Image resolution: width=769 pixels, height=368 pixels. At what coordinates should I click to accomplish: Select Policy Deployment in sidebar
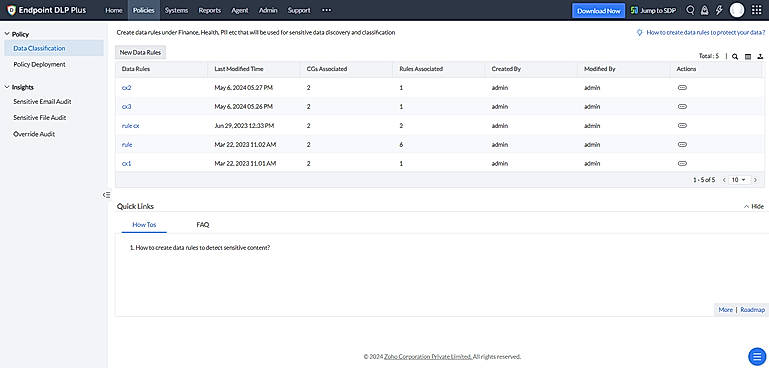[x=39, y=64]
